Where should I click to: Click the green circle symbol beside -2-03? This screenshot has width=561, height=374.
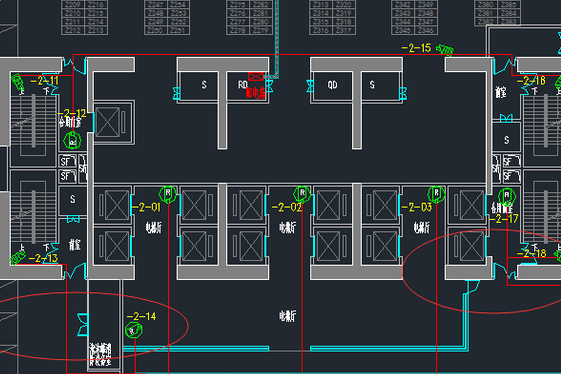tap(436, 194)
